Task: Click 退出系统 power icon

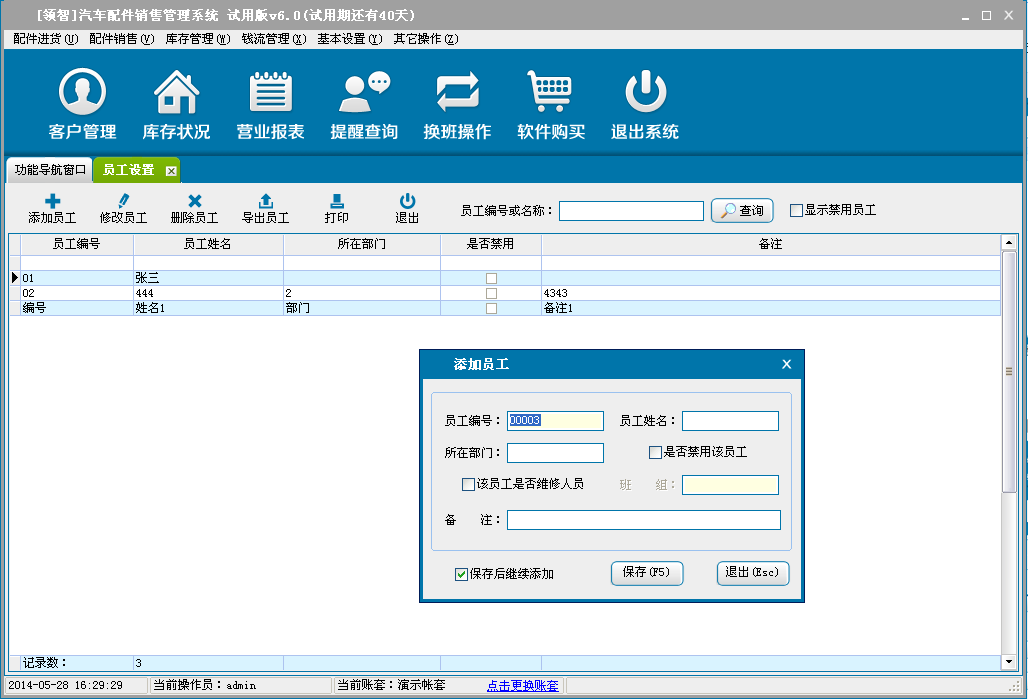Action: point(645,93)
